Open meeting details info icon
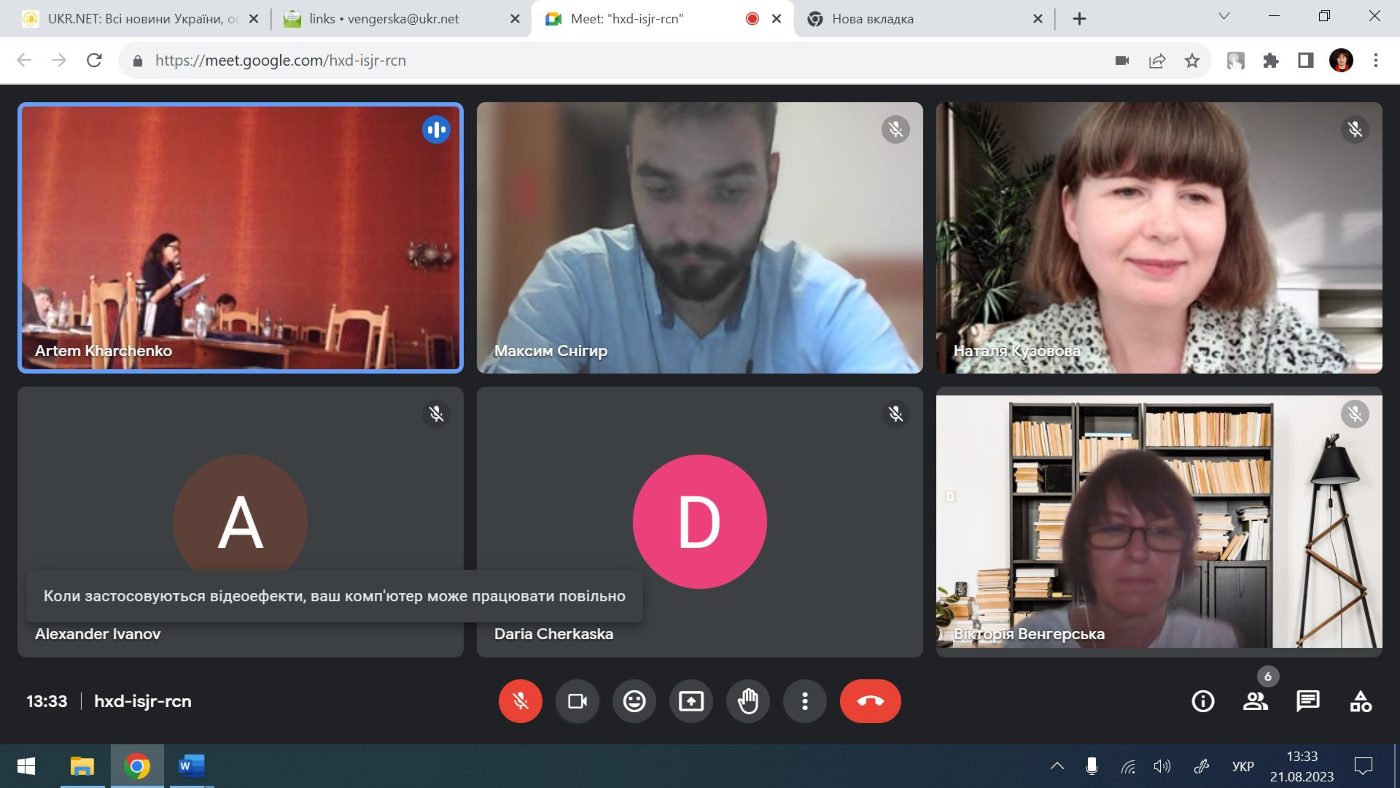1400x788 pixels. tap(1203, 701)
